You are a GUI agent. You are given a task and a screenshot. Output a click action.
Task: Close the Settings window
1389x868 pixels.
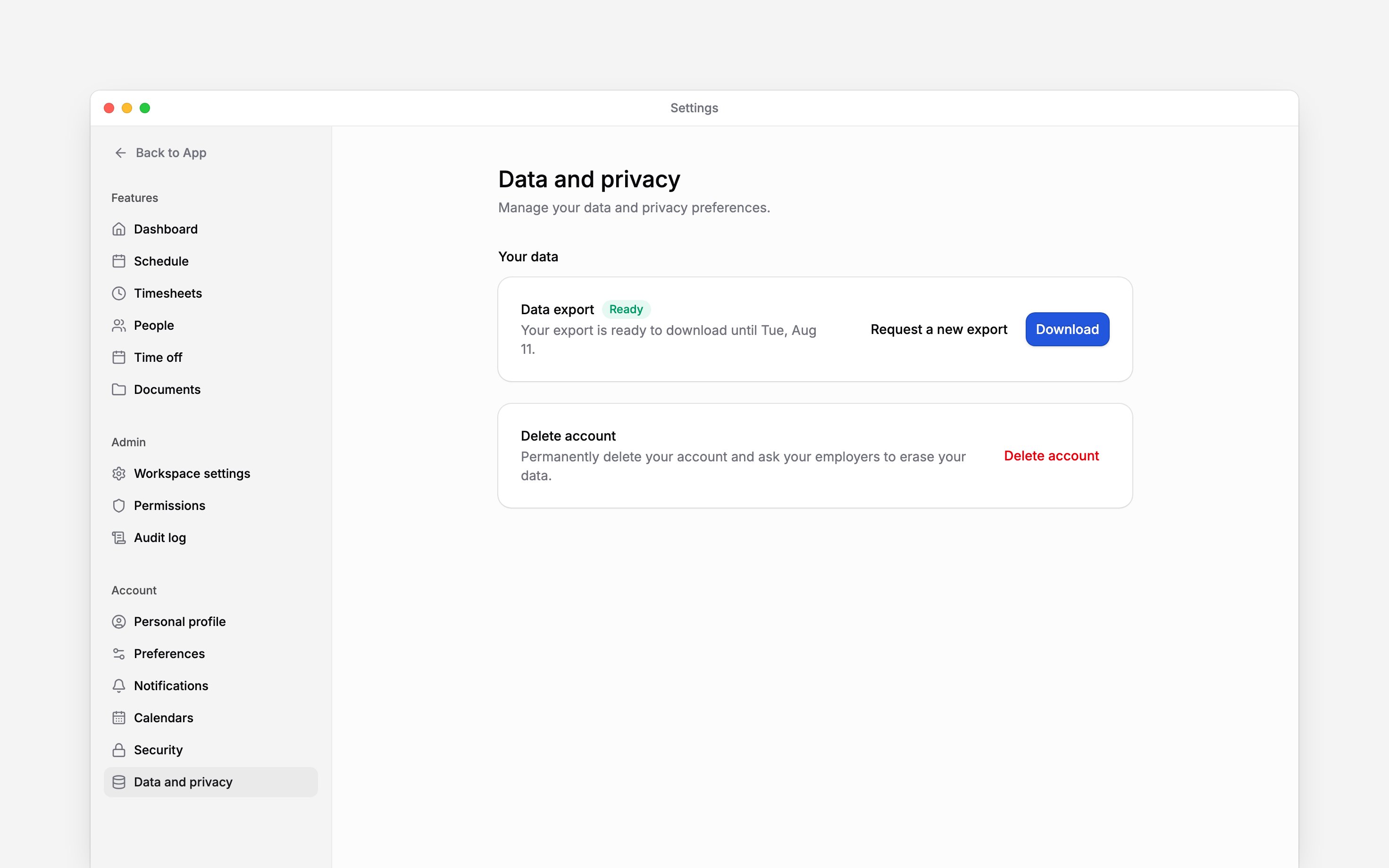(x=109, y=108)
